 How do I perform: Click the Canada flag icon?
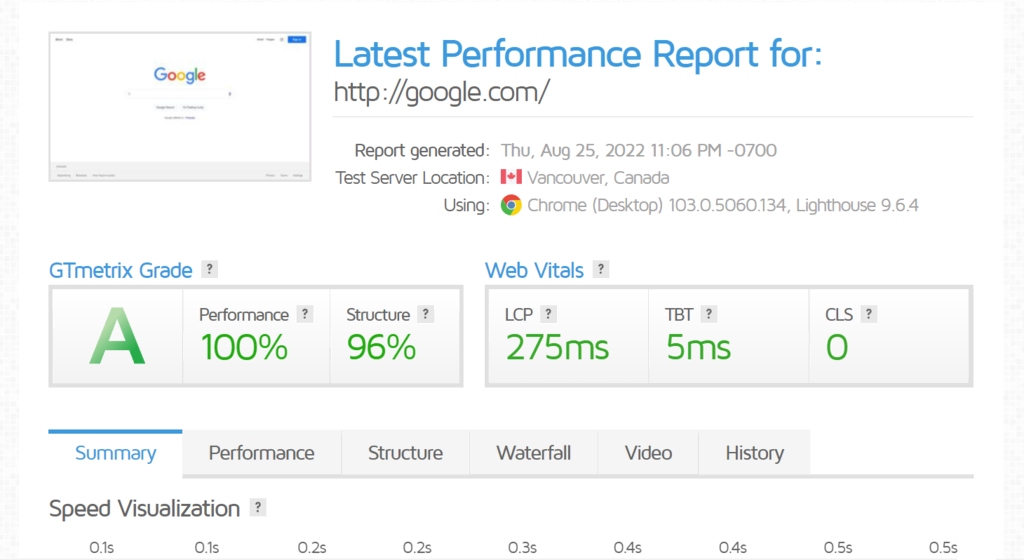pos(510,178)
